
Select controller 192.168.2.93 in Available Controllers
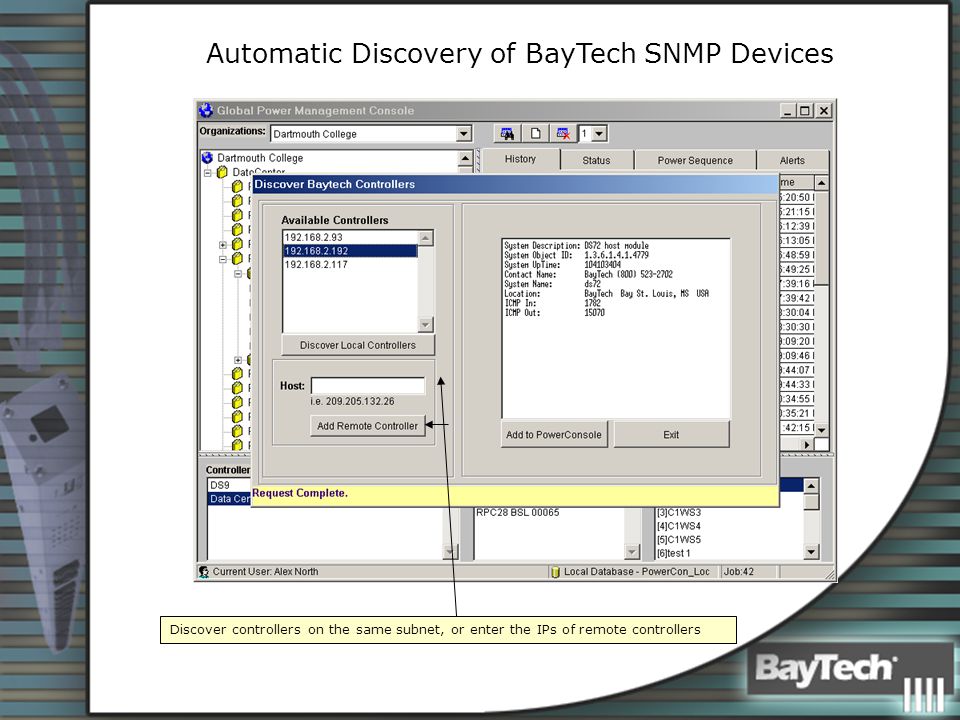pos(350,238)
